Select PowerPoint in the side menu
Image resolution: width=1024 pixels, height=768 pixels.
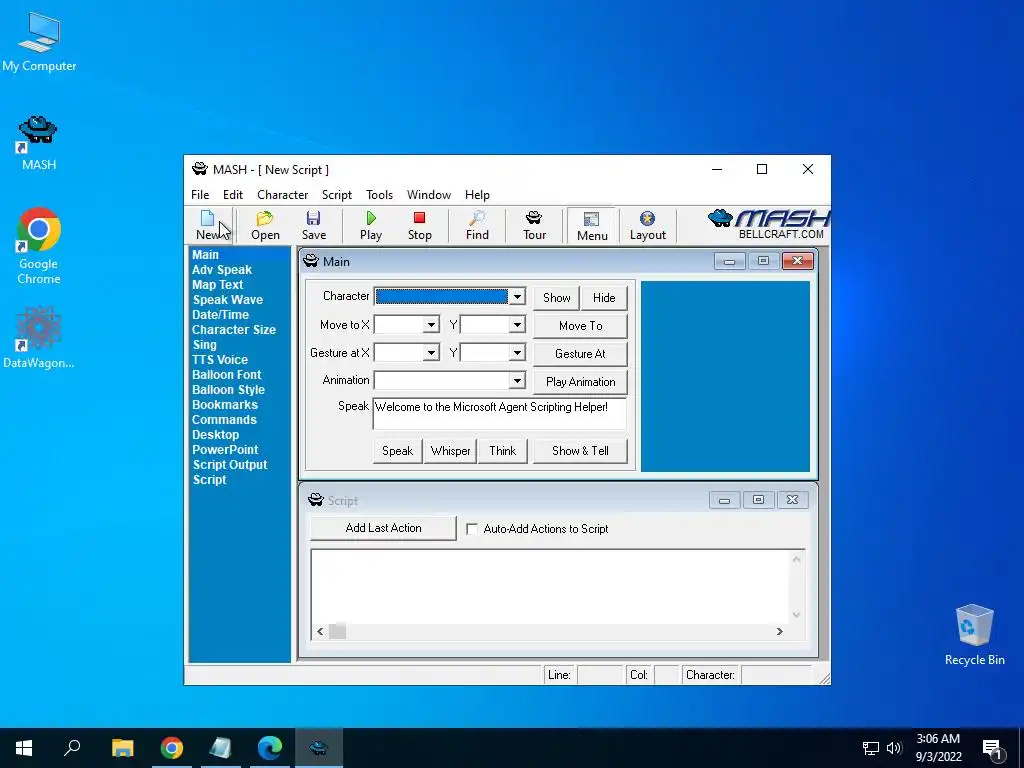click(225, 450)
